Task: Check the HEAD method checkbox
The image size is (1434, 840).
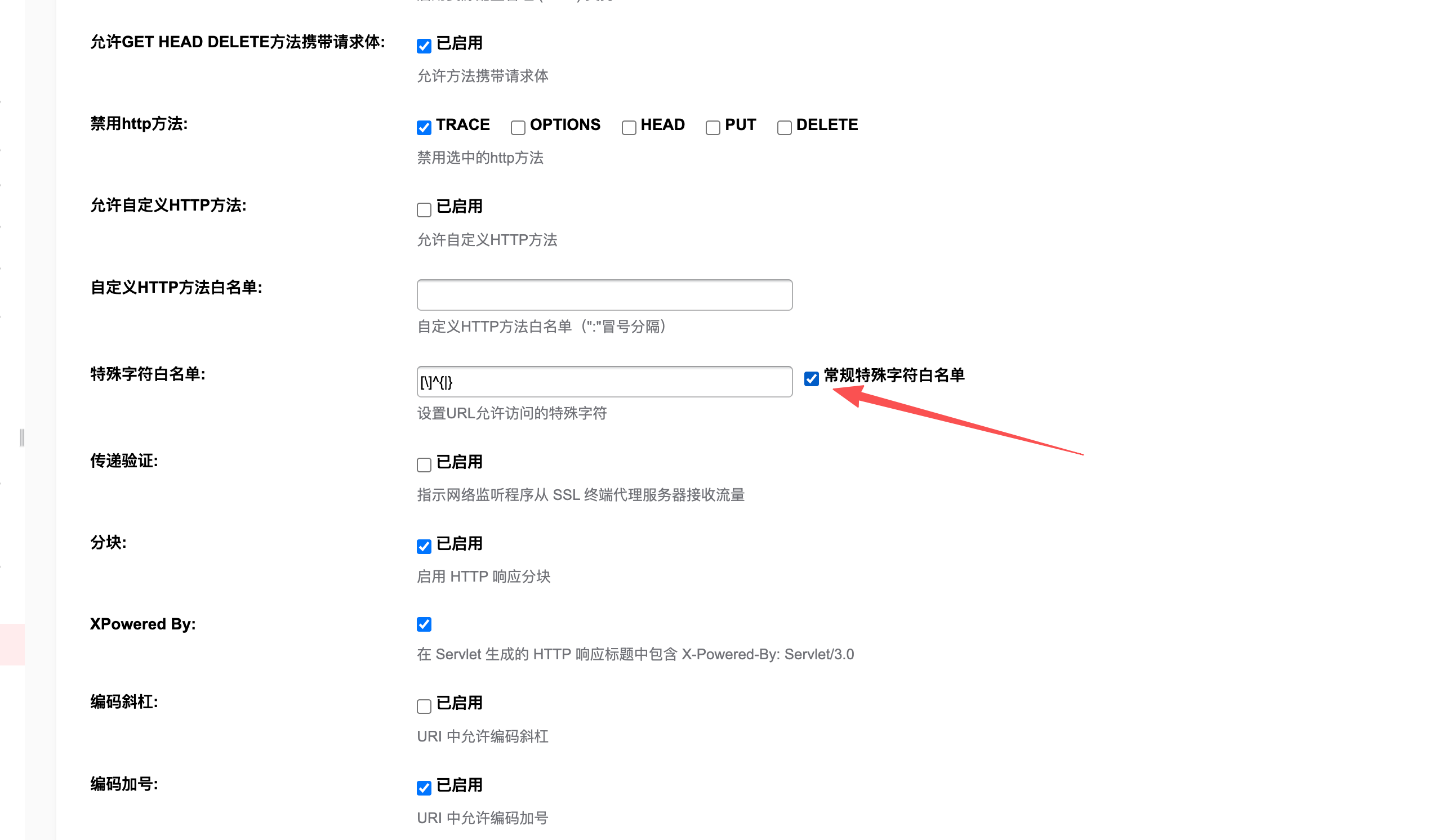Action: 629,128
